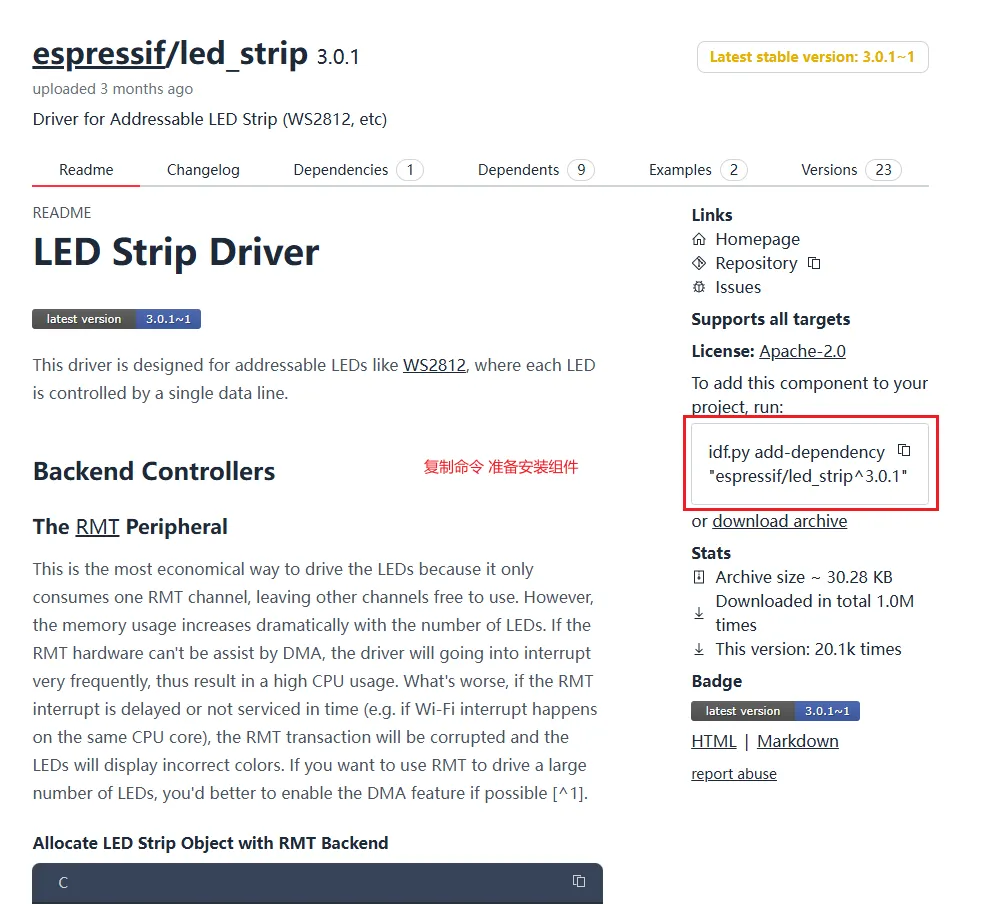This screenshot has width=999, height=904.
Task: Click the latest version badge in README
Action: pos(116,319)
